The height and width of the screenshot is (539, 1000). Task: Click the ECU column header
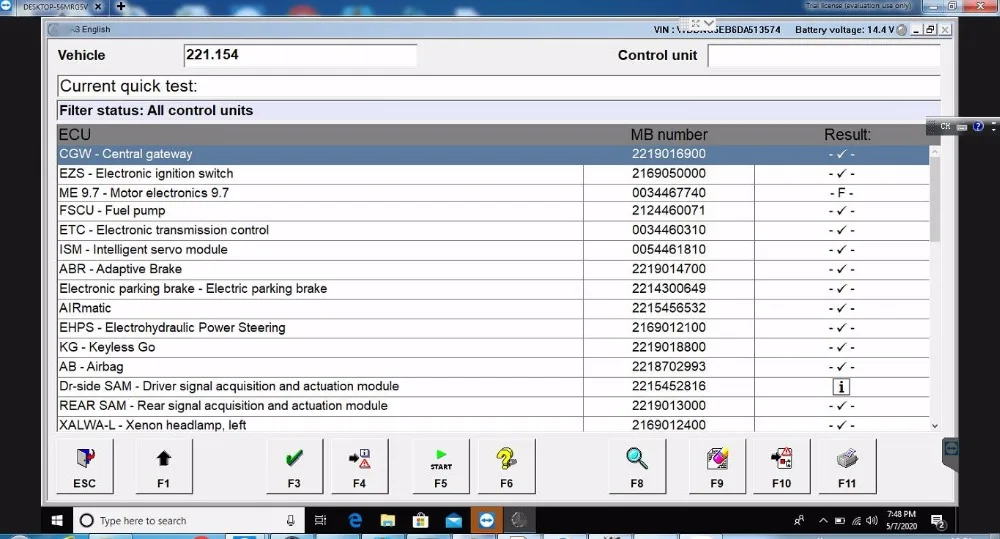[x=75, y=135]
